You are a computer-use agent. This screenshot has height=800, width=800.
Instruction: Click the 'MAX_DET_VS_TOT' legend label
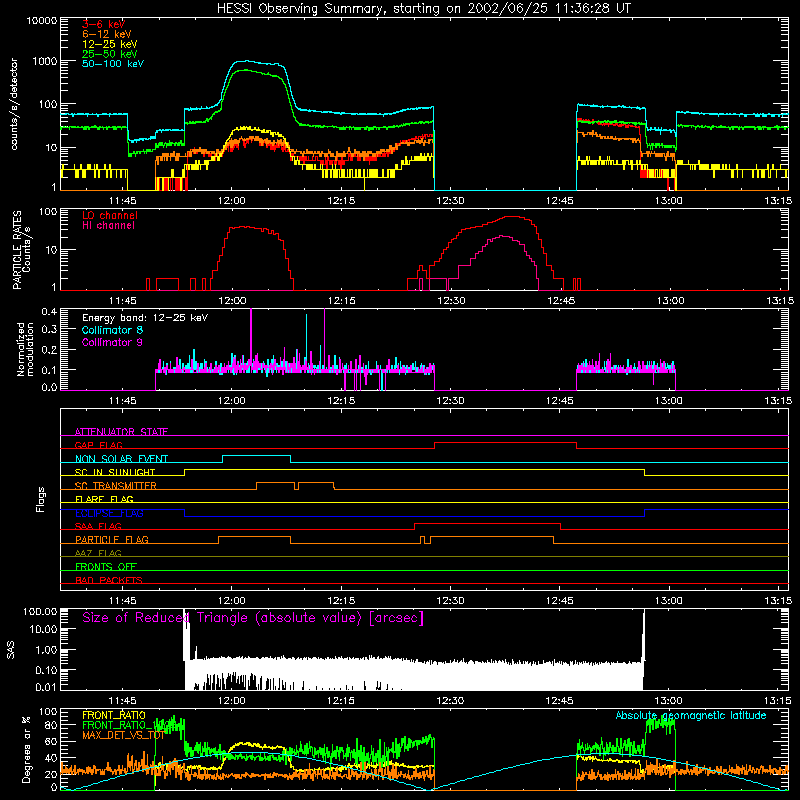[123, 735]
